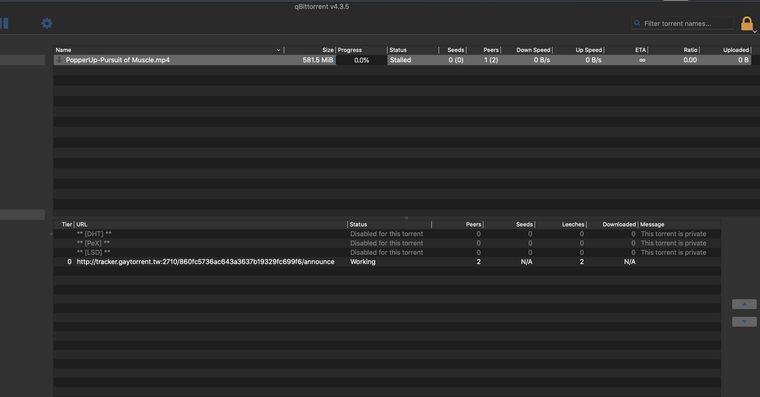This screenshot has height=397, width=760.
Task: Select the ** [DHT] ** tracker row
Action: (387, 234)
